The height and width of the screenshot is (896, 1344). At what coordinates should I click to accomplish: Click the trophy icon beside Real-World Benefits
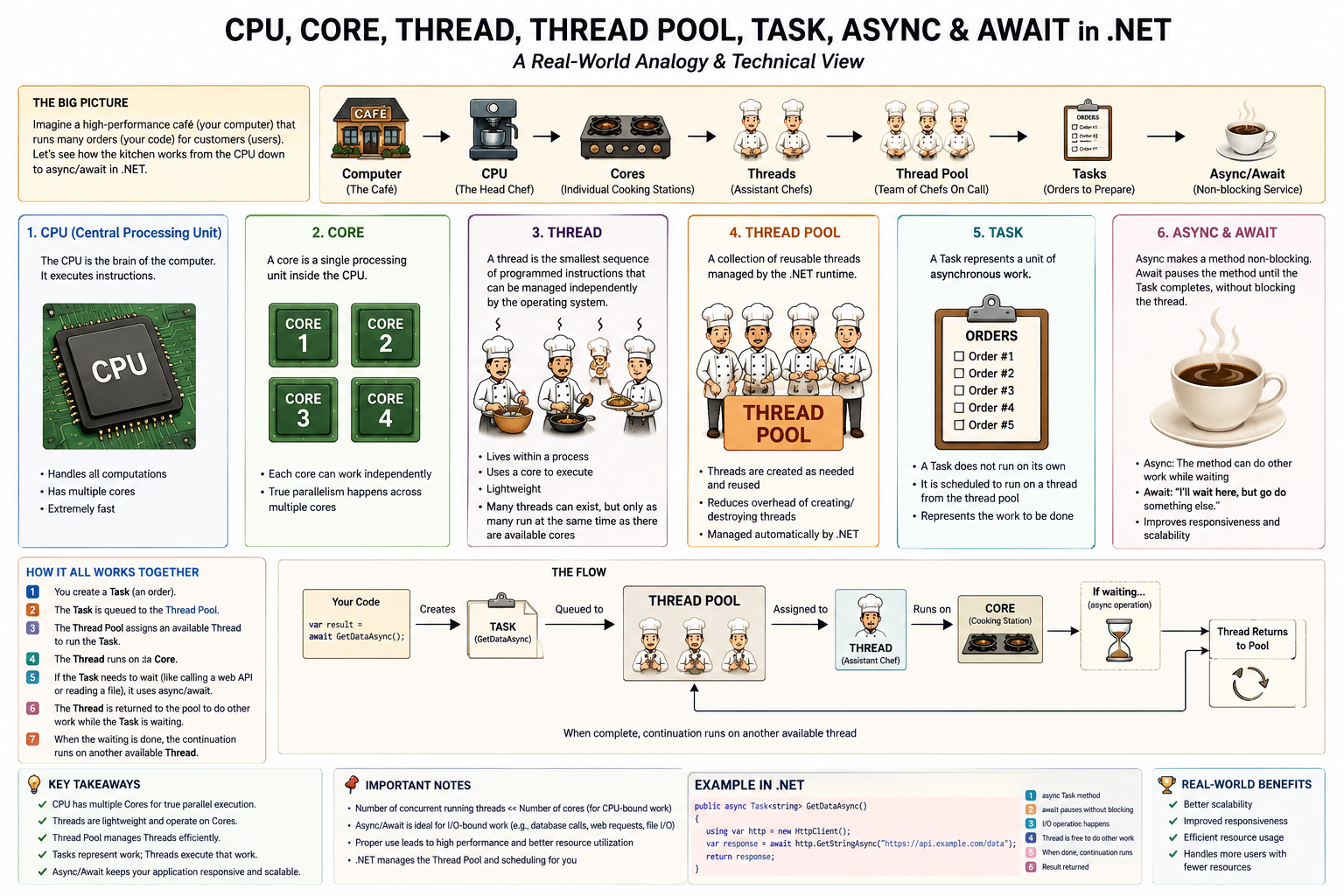click(1166, 784)
